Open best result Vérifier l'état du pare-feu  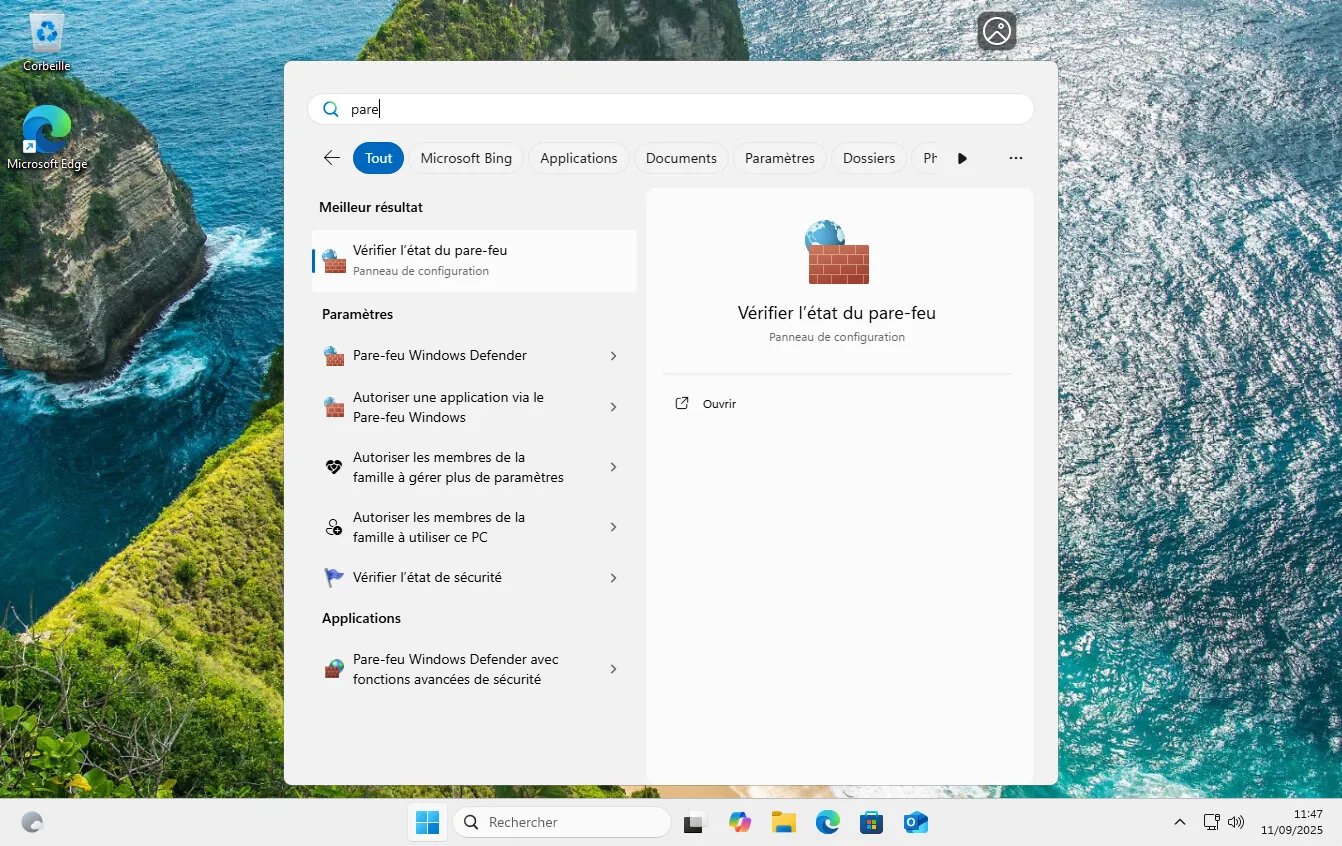474,260
